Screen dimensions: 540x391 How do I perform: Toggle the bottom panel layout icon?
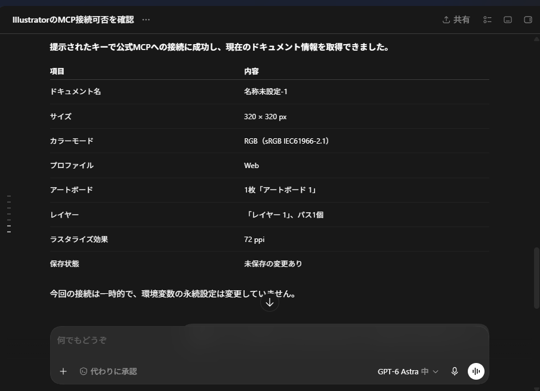(x=508, y=20)
